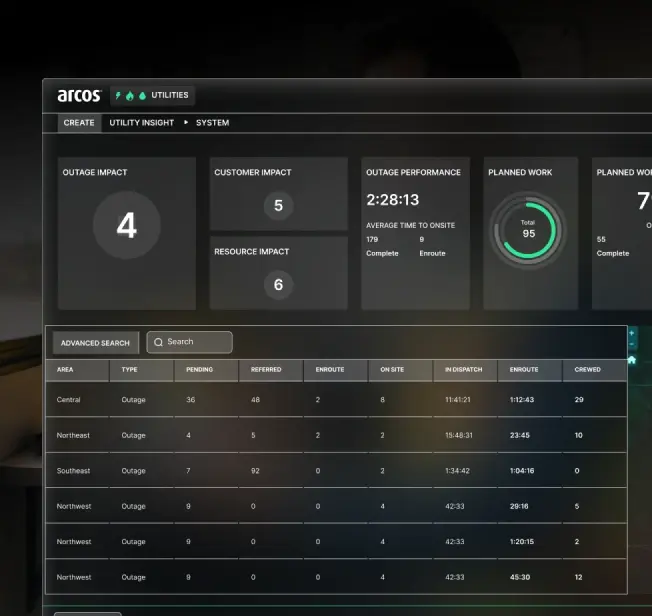Open the CREATE tab

point(79,123)
